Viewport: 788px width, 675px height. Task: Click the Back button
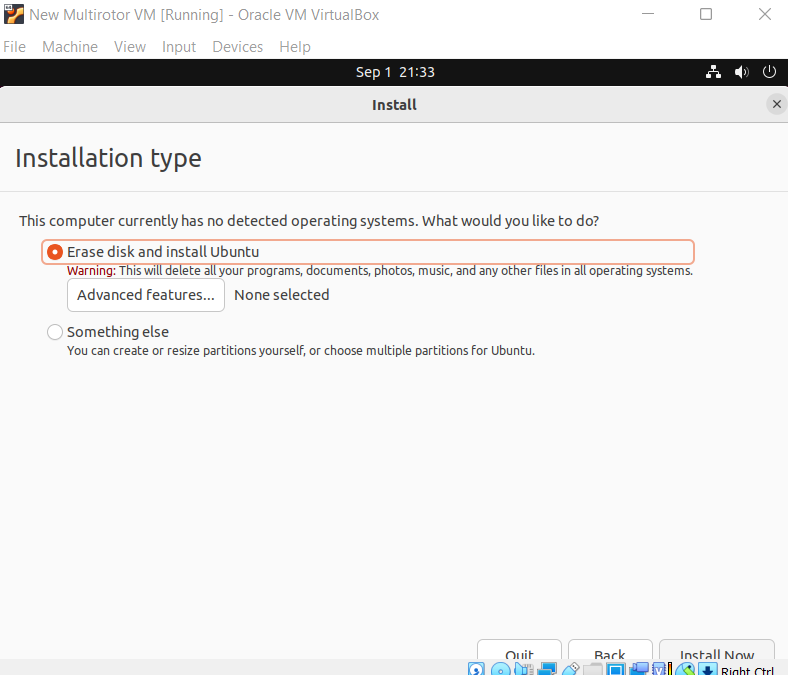point(610,650)
